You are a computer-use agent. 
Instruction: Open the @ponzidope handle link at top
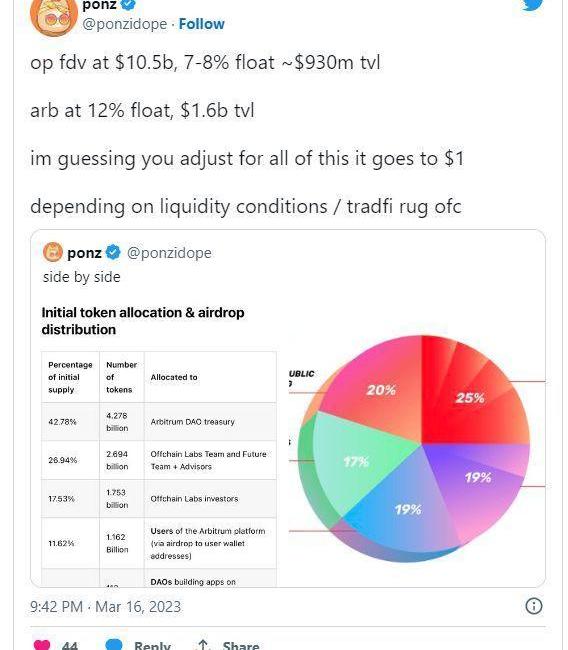click(x=125, y=24)
